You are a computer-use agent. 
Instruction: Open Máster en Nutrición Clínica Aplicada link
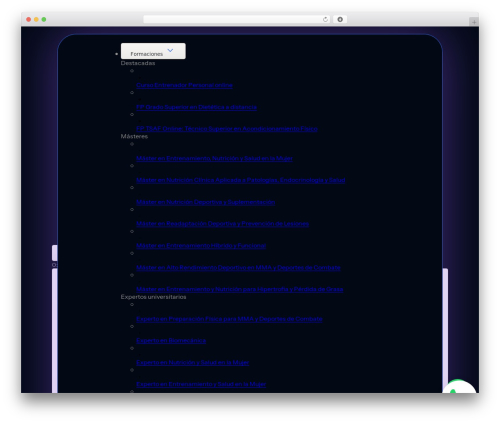241,180
